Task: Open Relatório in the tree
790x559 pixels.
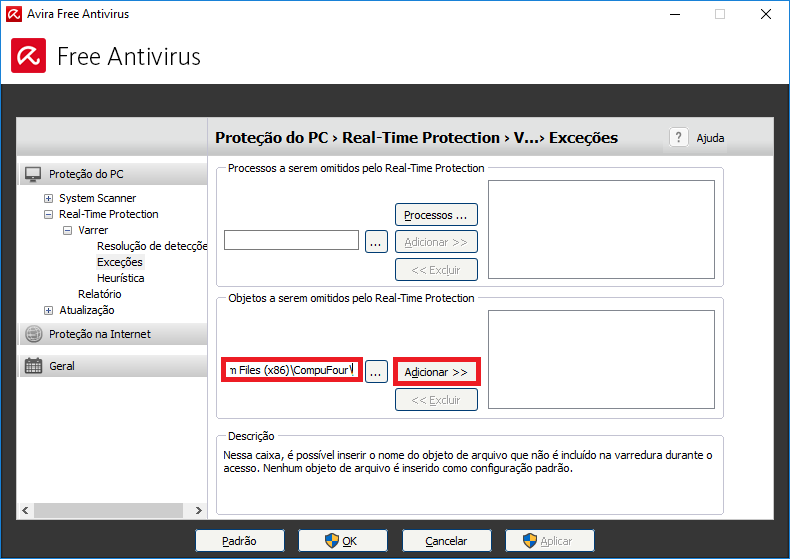Action: (x=99, y=294)
